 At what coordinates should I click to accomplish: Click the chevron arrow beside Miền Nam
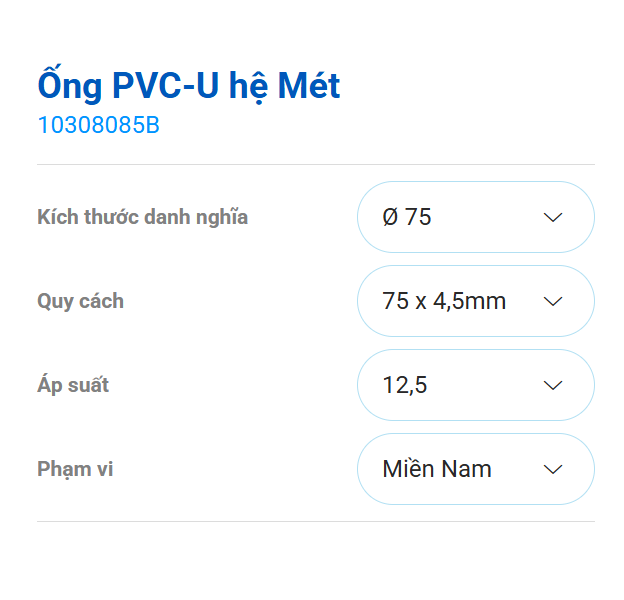coord(553,469)
